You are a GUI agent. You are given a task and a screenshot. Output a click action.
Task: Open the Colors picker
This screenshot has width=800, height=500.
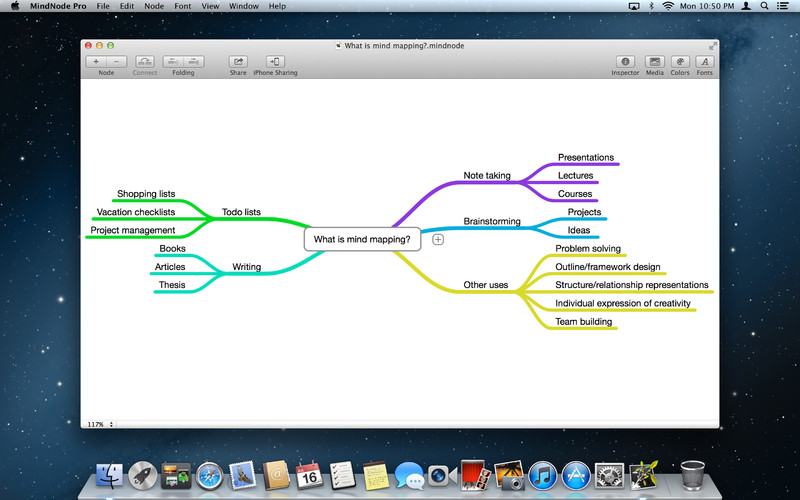(680, 61)
